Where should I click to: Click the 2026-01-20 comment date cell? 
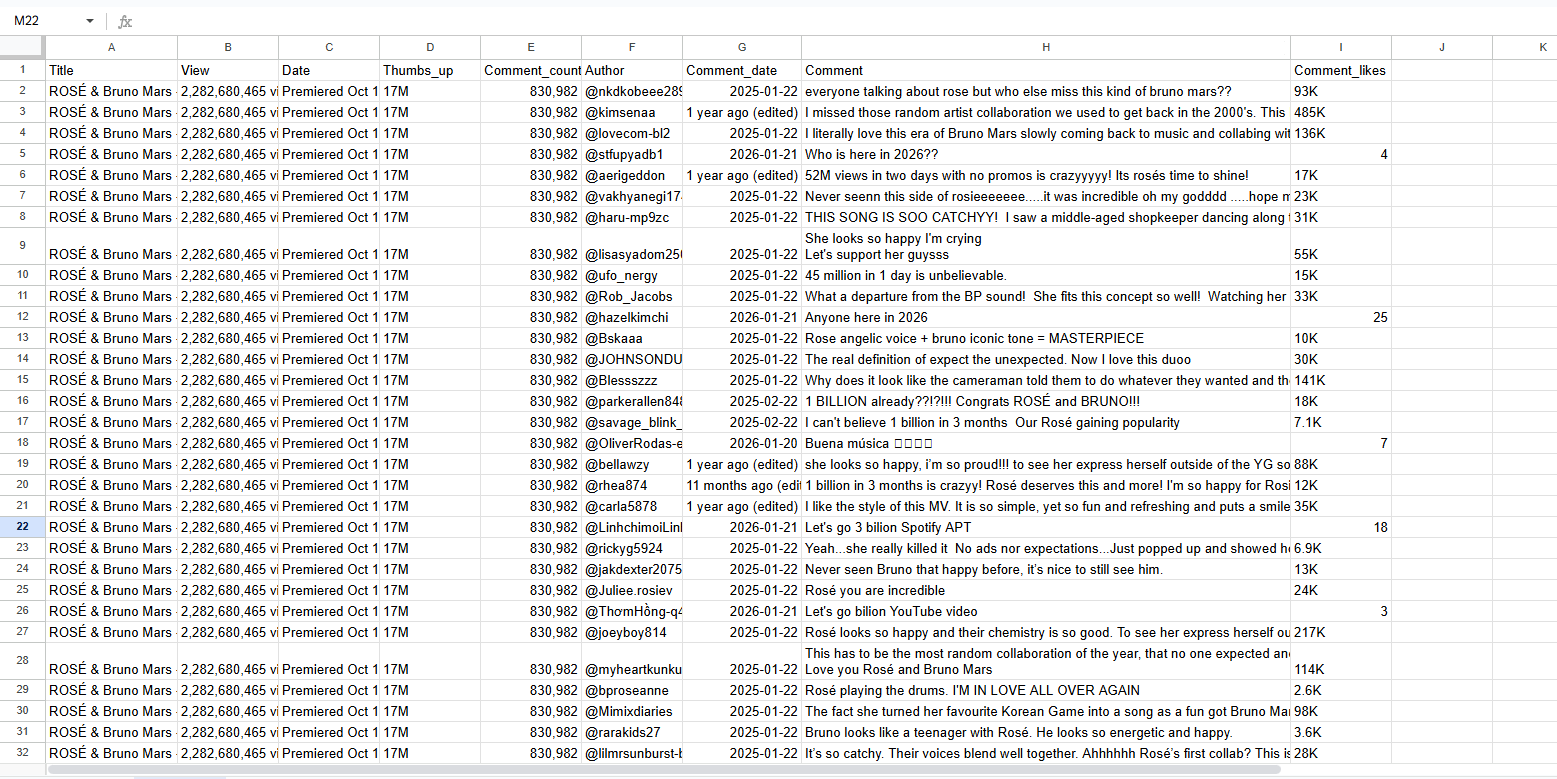pos(741,443)
